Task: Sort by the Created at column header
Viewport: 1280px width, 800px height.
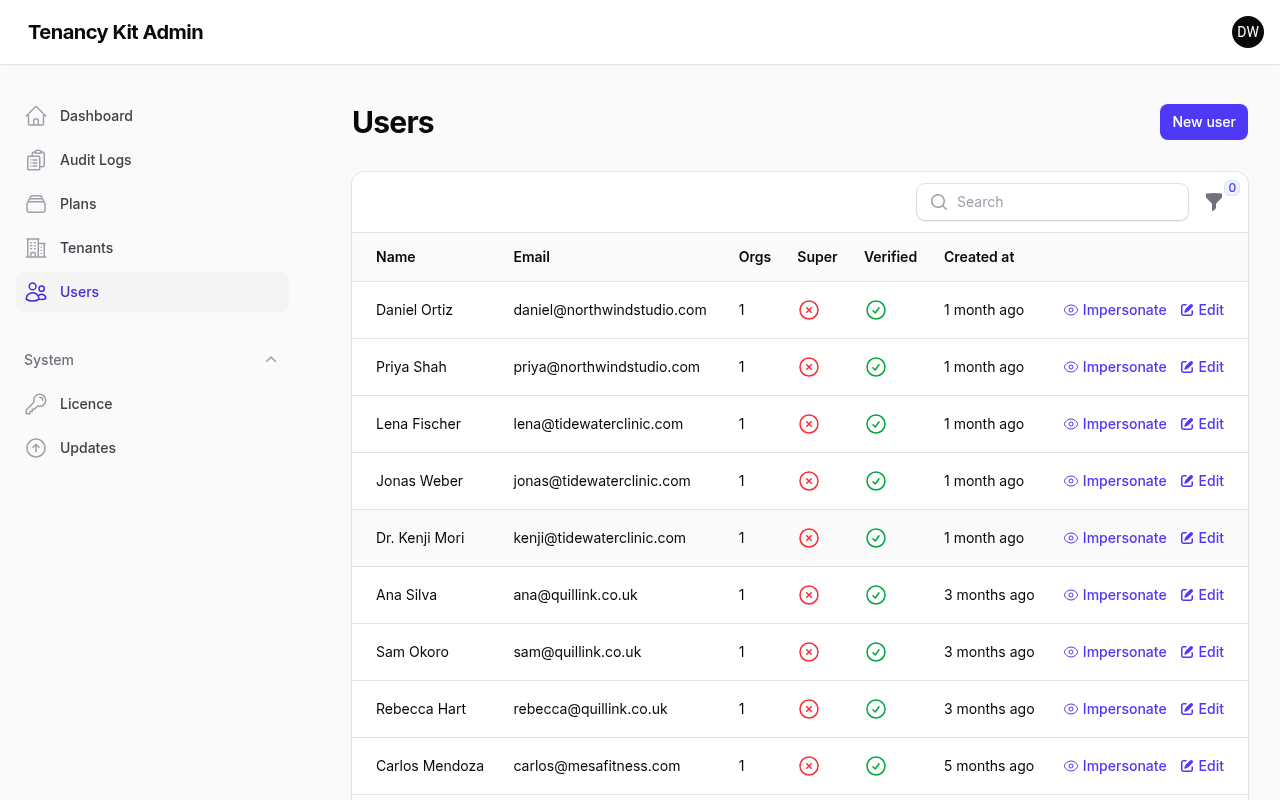Action: 979,257
